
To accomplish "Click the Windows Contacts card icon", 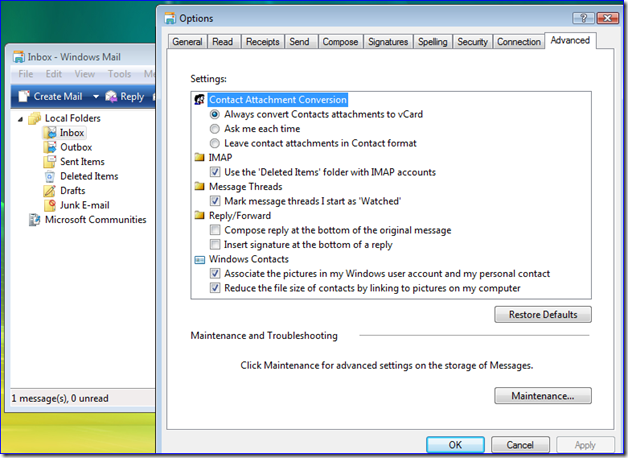I will (x=199, y=260).
